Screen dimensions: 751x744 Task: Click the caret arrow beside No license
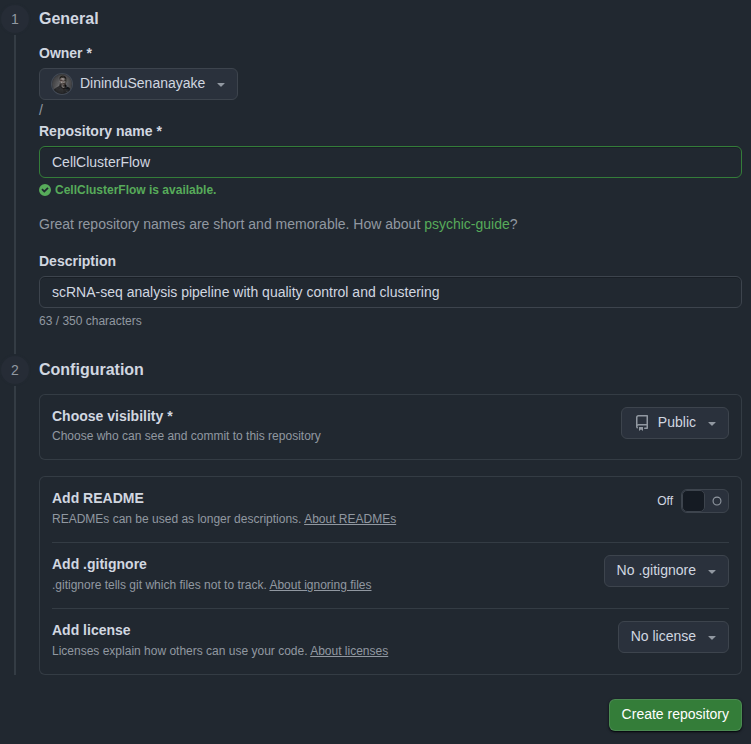tap(712, 638)
